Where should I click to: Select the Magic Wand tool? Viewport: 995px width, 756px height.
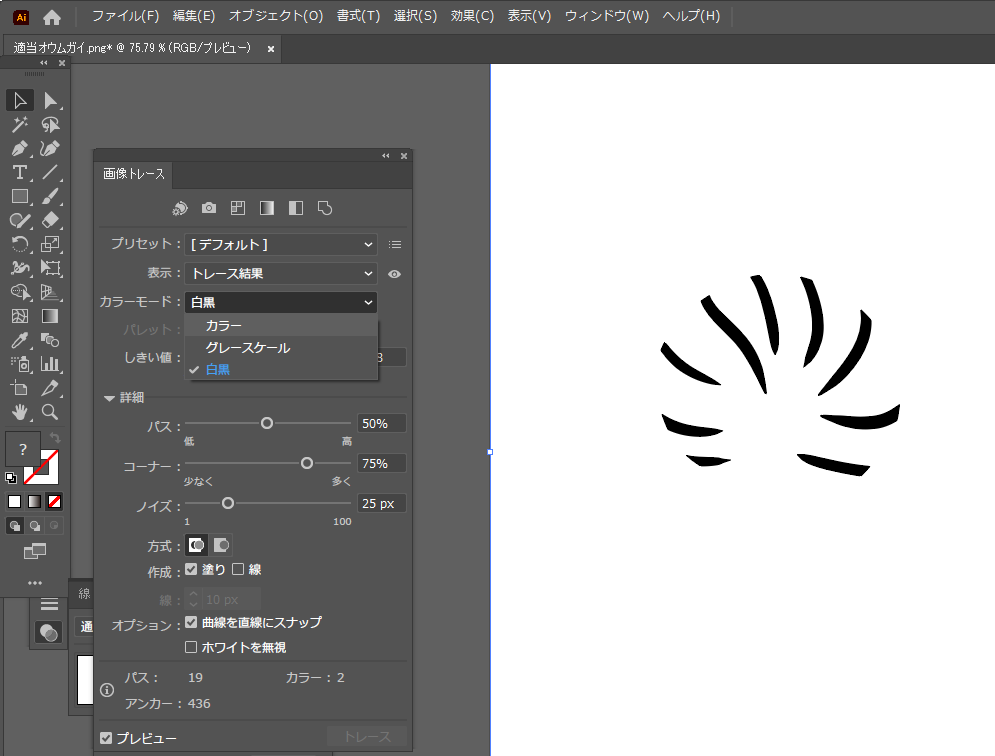click(x=19, y=124)
